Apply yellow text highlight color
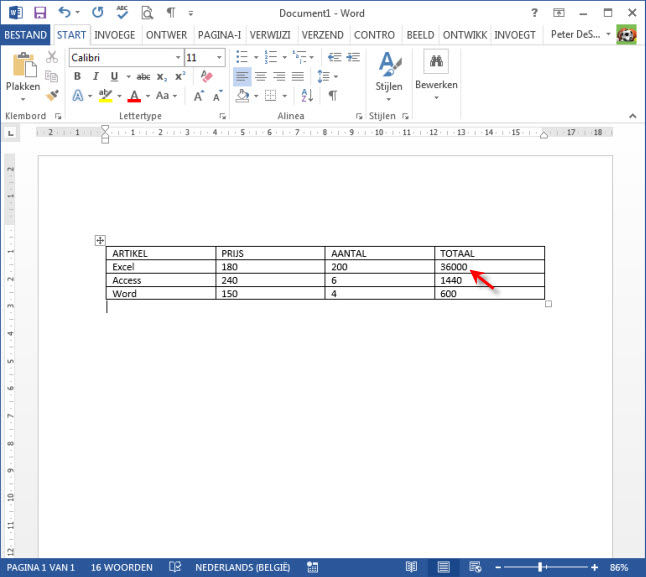 tap(105, 96)
